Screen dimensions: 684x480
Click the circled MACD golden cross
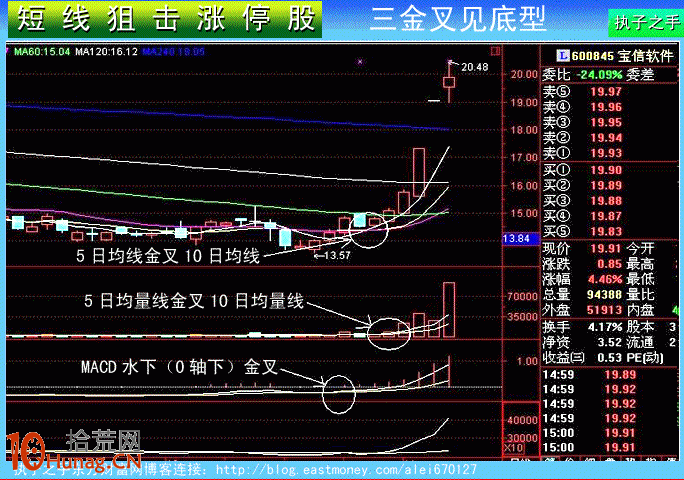click(x=338, y=393)
